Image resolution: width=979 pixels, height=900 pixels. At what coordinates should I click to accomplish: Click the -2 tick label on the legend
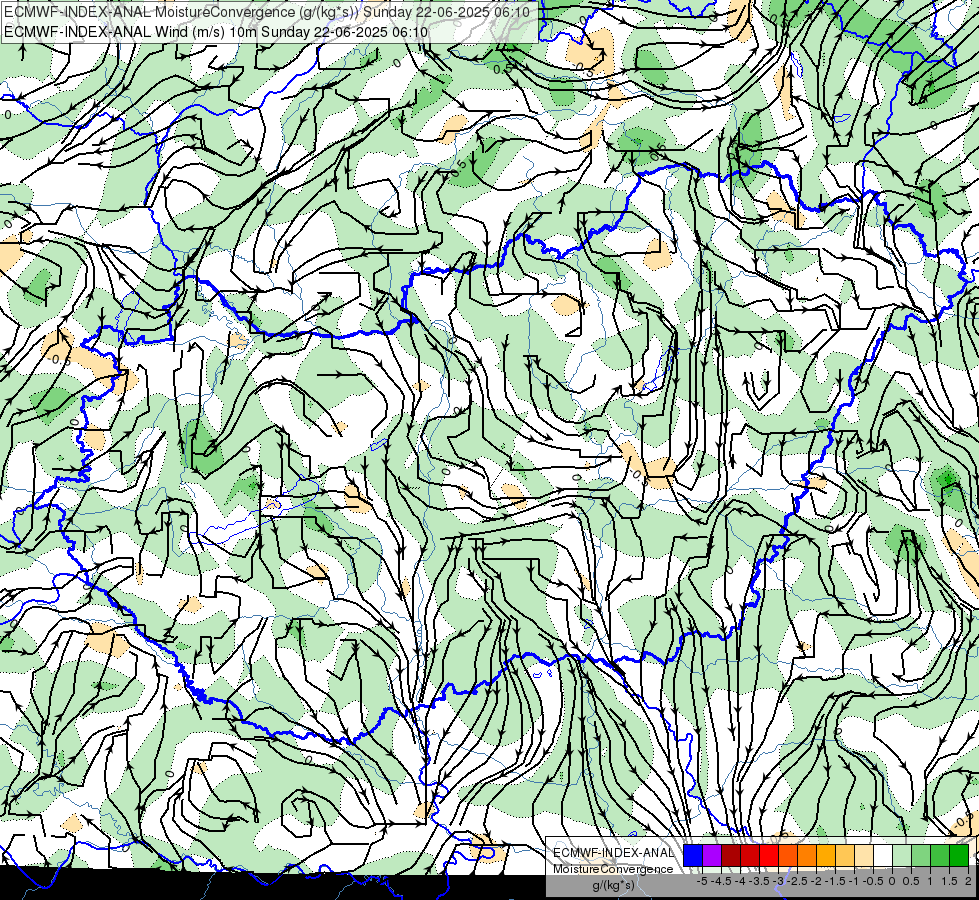816,881
